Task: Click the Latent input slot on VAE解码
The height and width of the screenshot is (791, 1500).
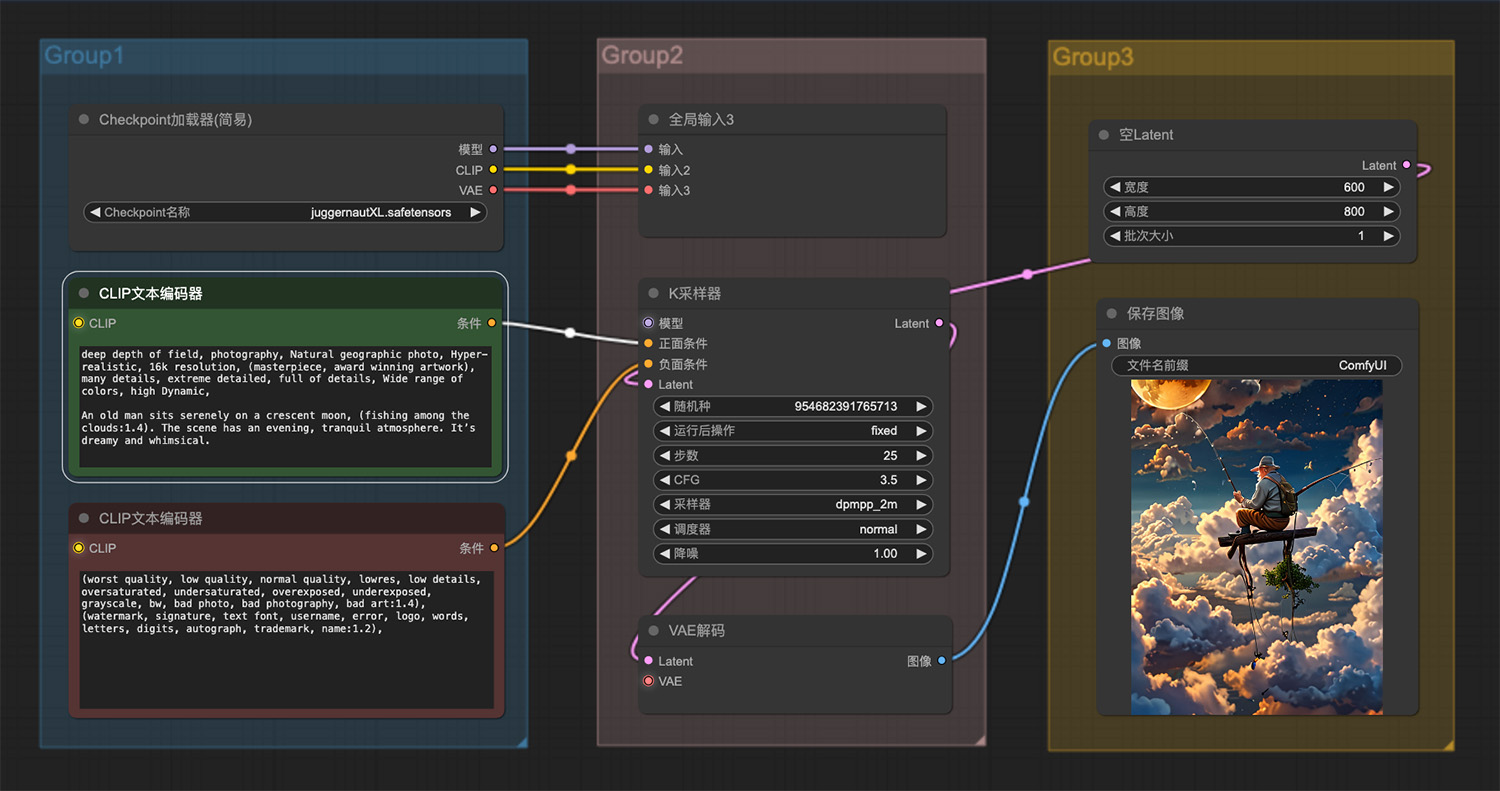Action: click(x=648, y=661)
